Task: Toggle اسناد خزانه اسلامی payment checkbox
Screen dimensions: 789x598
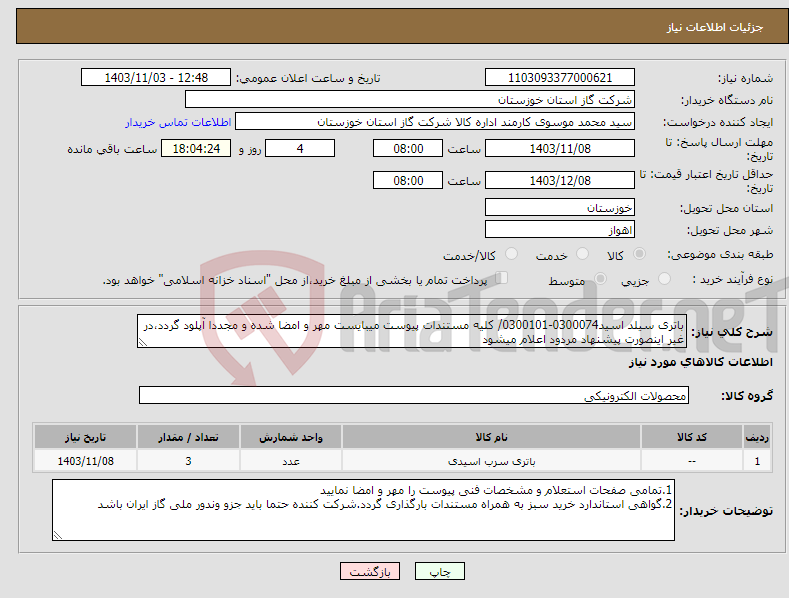Action: (501, 278)
